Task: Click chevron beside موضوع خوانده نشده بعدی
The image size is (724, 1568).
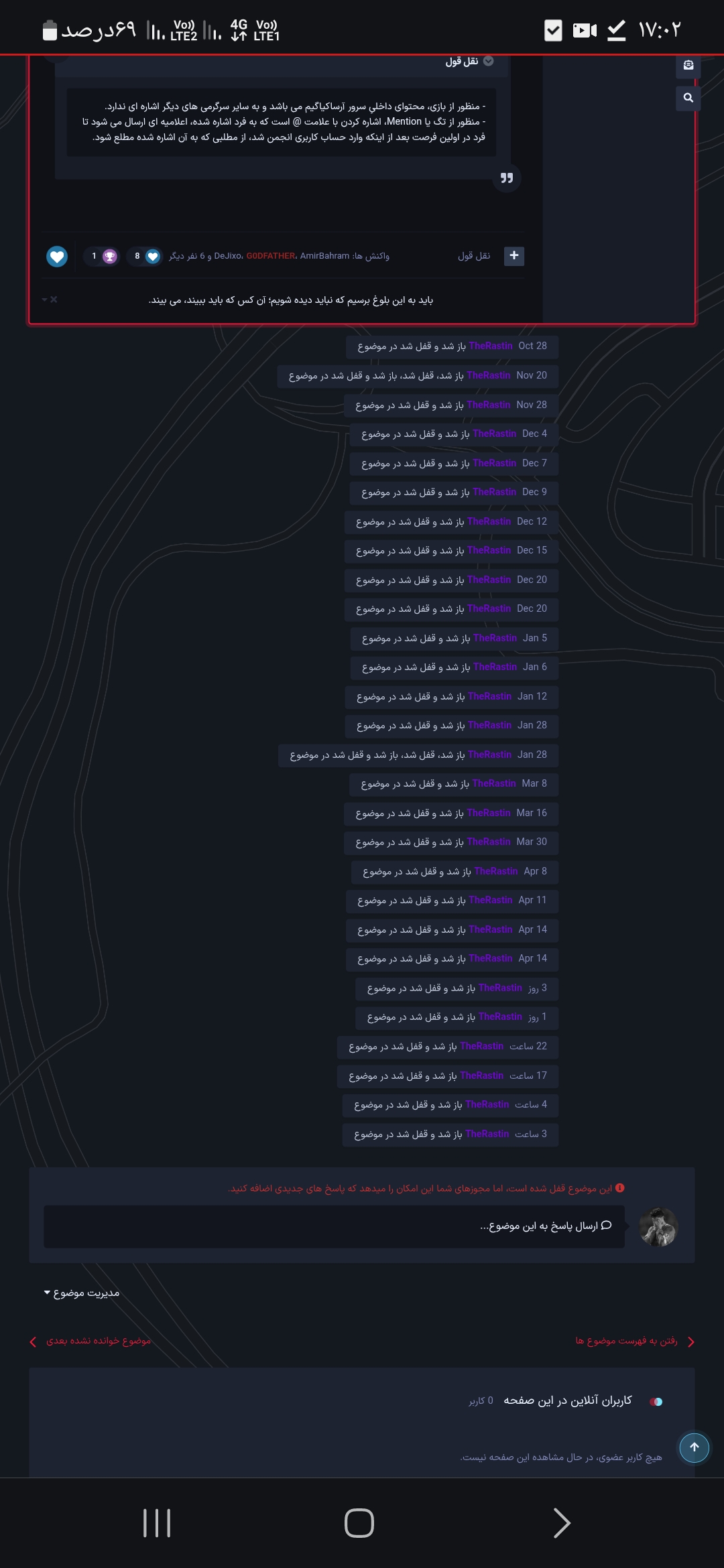Action: (33, 1342)
